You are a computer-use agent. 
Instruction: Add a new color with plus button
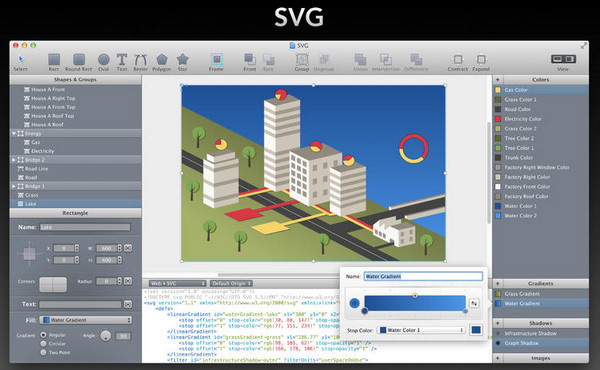(497, 80)
